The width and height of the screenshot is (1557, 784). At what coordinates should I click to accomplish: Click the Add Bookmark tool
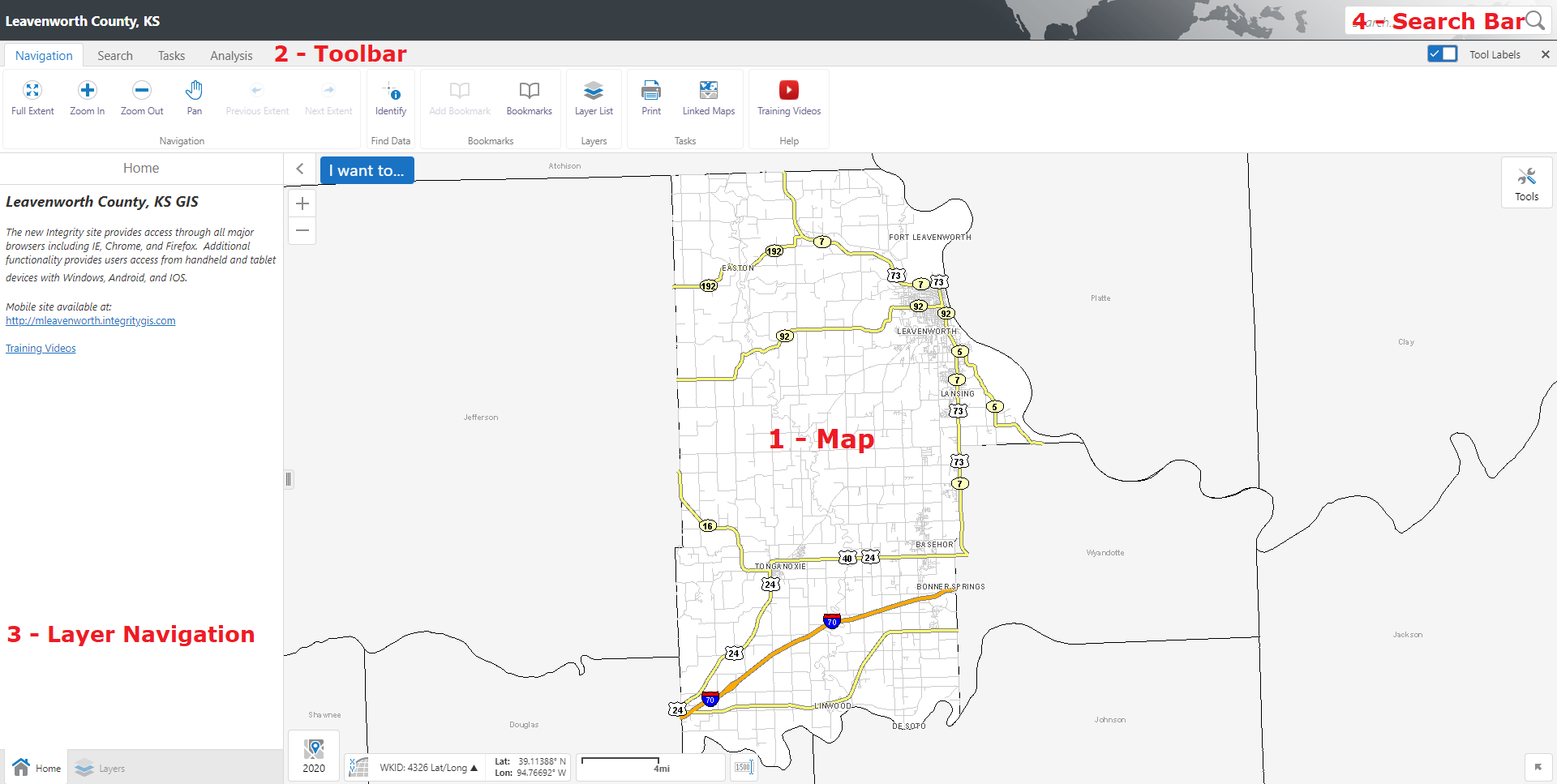coord(460,99)
